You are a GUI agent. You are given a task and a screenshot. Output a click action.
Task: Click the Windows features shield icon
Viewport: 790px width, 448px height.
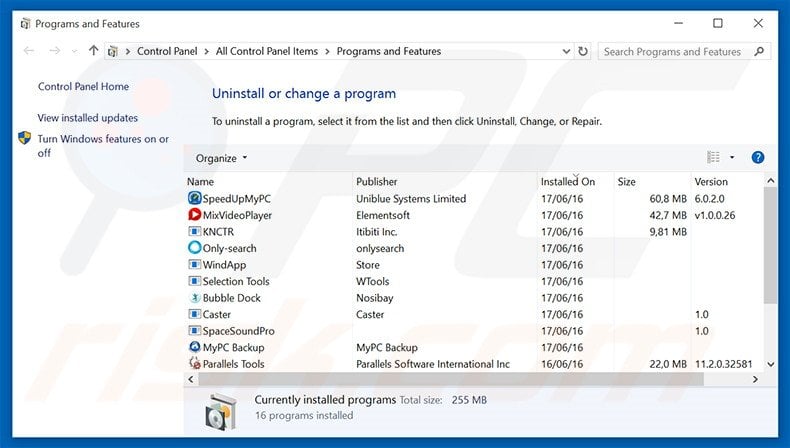[x=25, y=138]
